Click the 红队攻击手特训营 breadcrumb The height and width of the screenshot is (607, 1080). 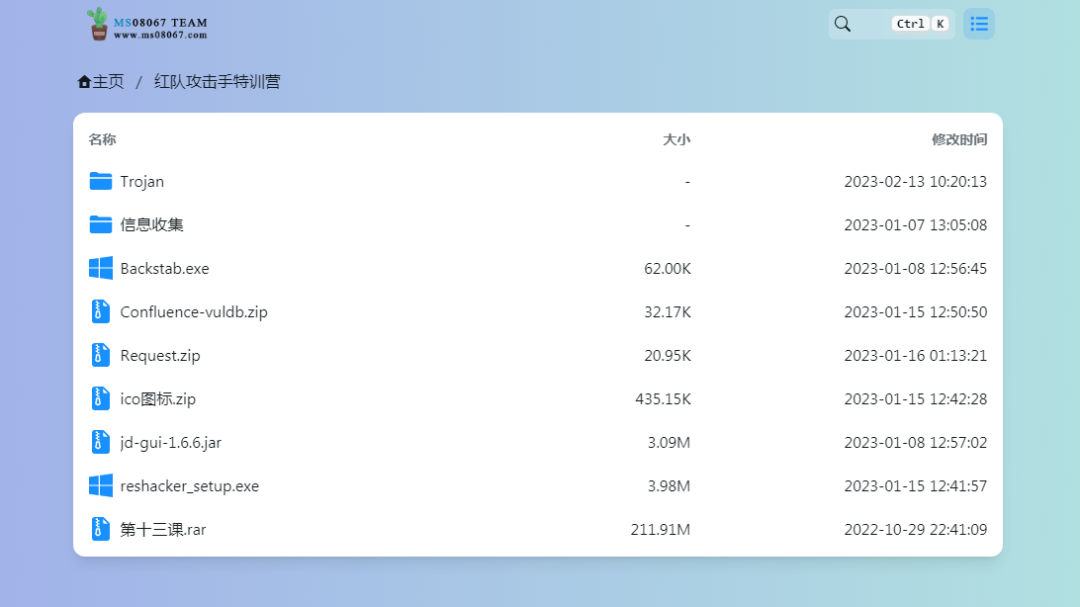pos(217,82)
